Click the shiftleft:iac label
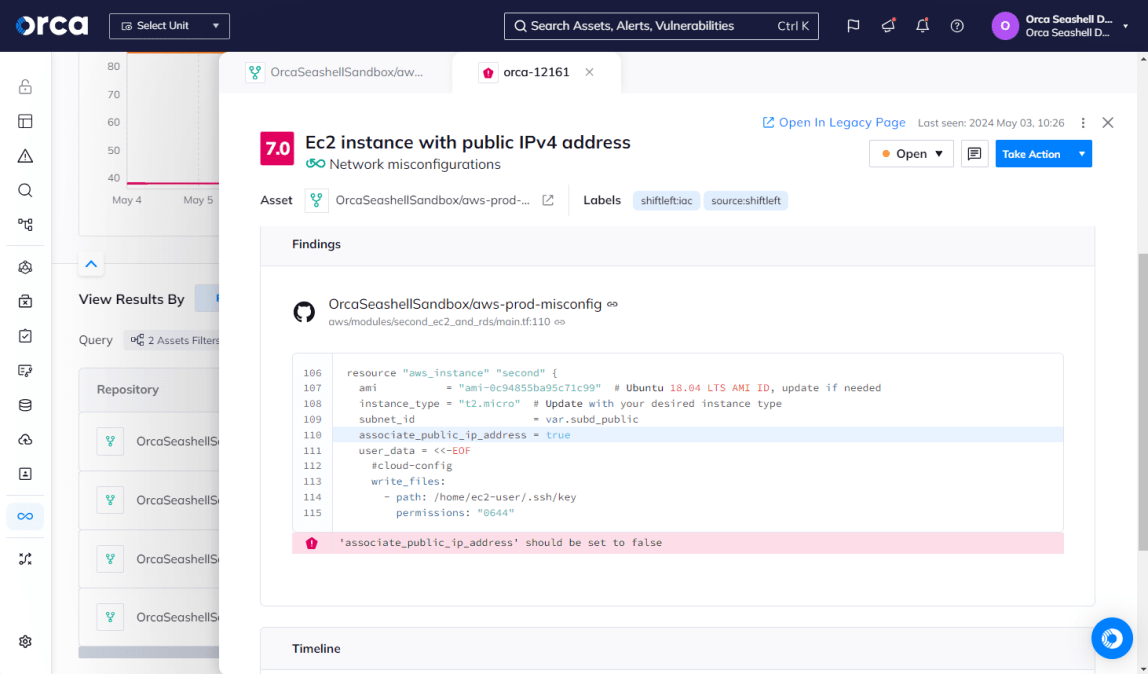 (666, 201)
